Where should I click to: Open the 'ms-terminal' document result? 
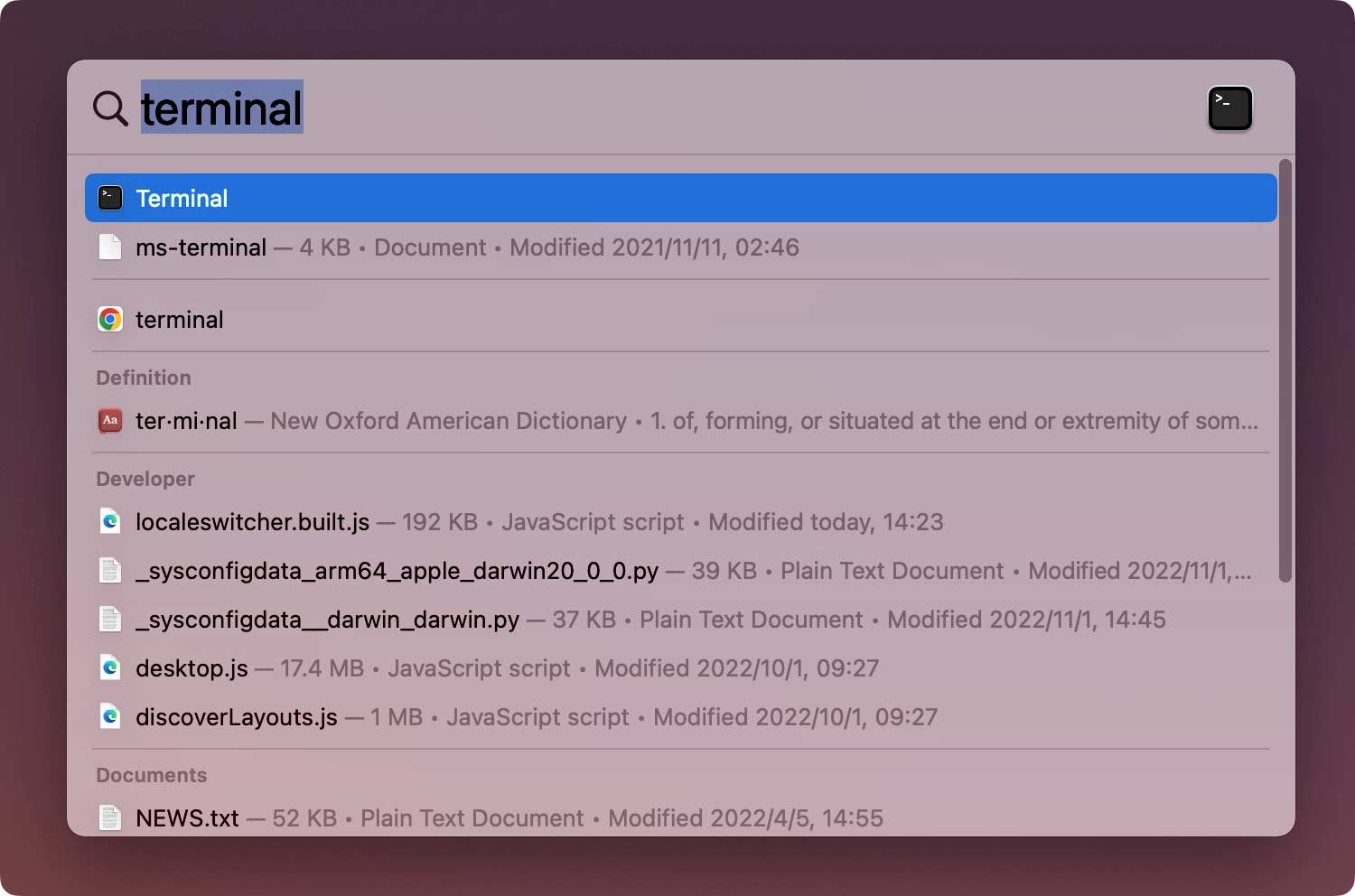coord(681,247)
